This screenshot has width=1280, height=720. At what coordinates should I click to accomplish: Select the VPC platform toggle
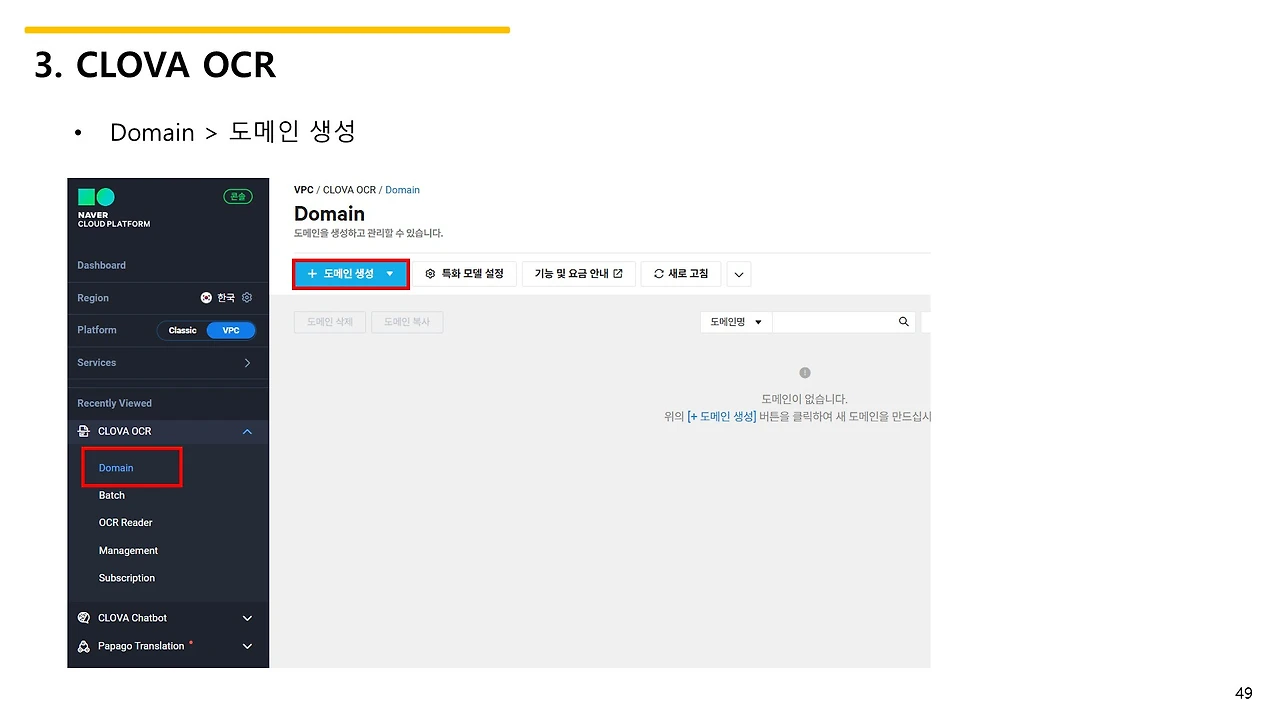click(231, 330)
